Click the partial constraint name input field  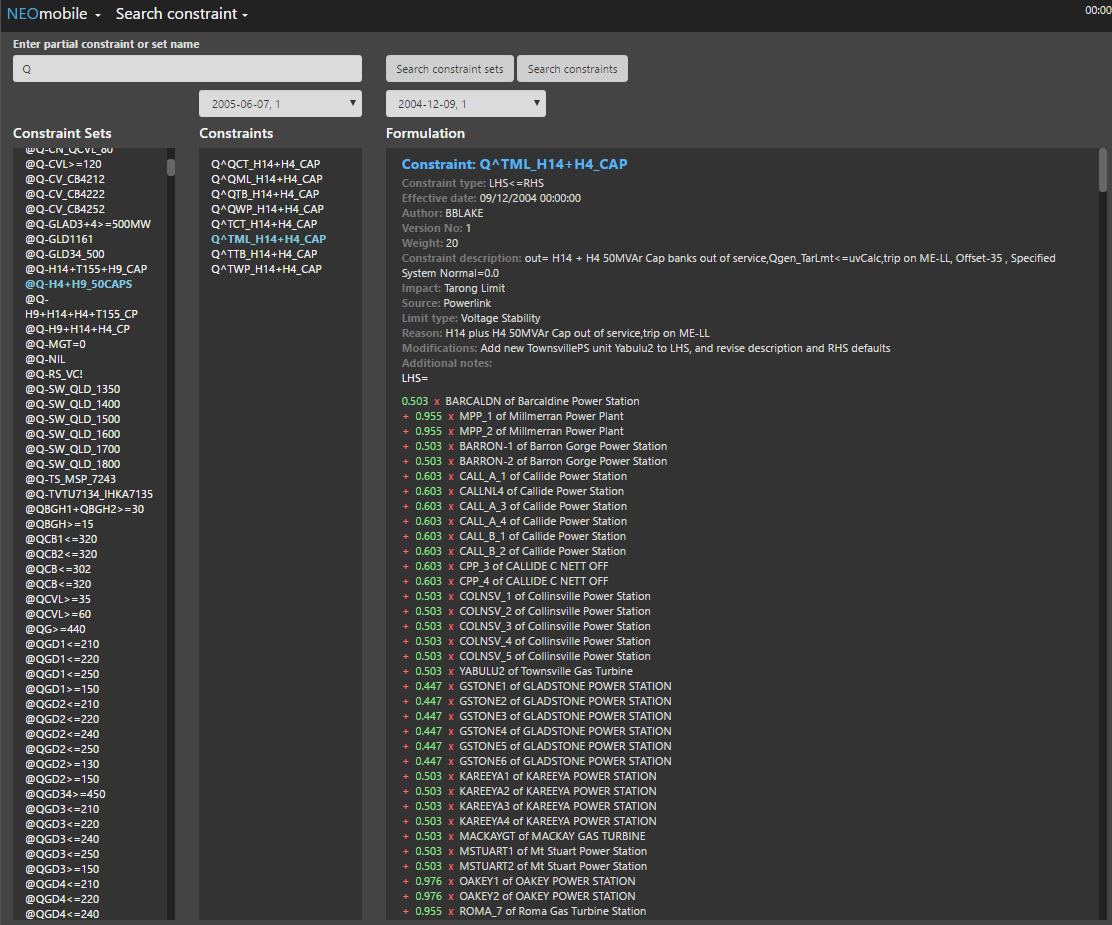pos(187,69)
